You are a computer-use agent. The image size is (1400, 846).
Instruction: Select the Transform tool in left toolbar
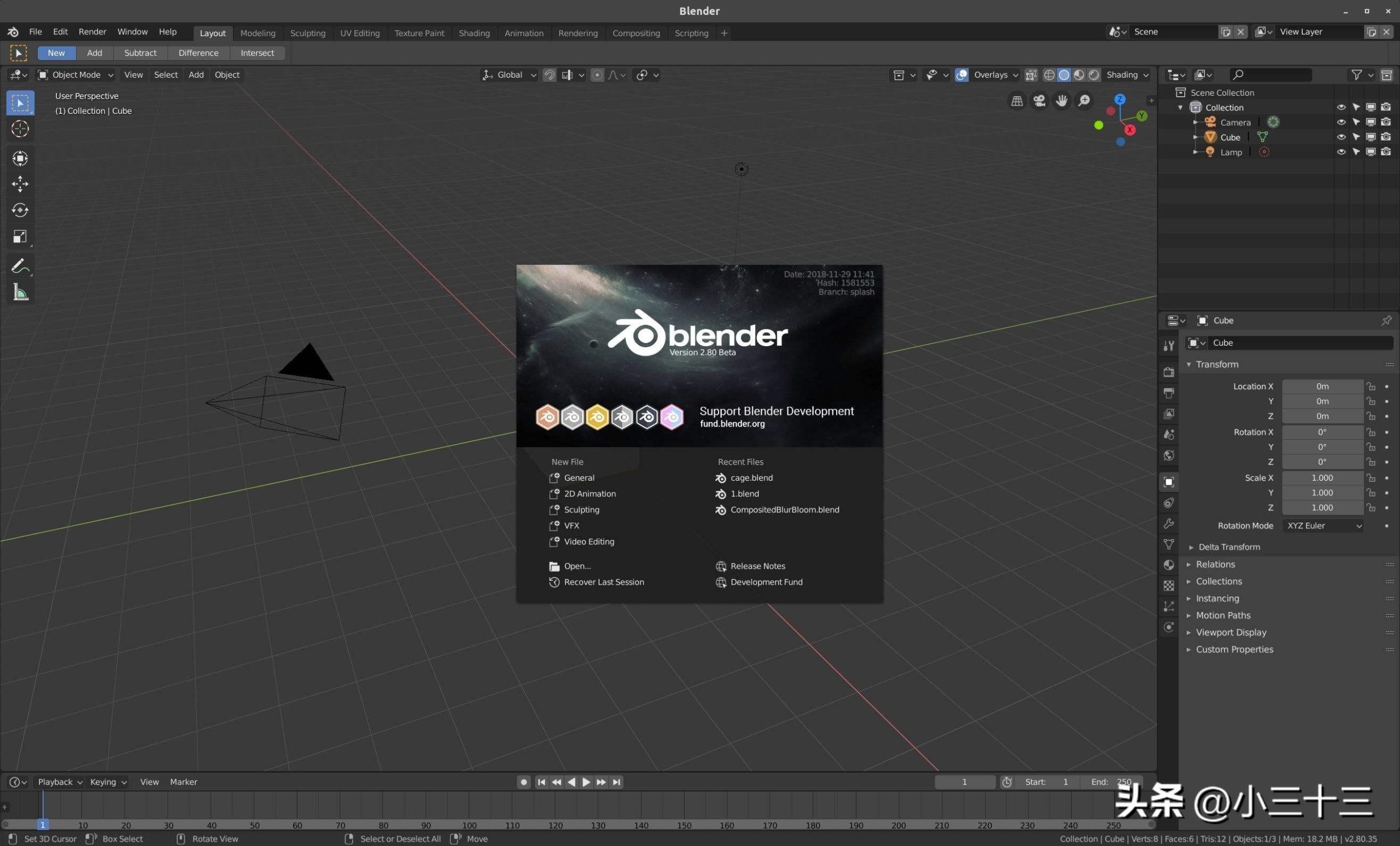point(20,158)
